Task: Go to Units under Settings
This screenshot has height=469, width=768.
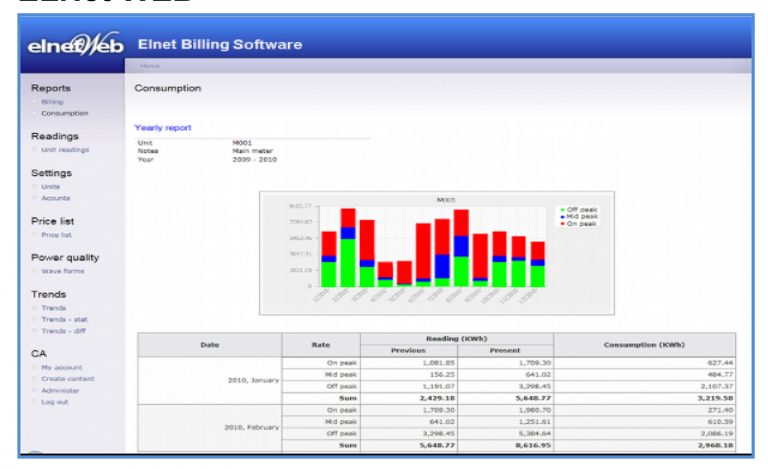Action: (x=51, y=186)
